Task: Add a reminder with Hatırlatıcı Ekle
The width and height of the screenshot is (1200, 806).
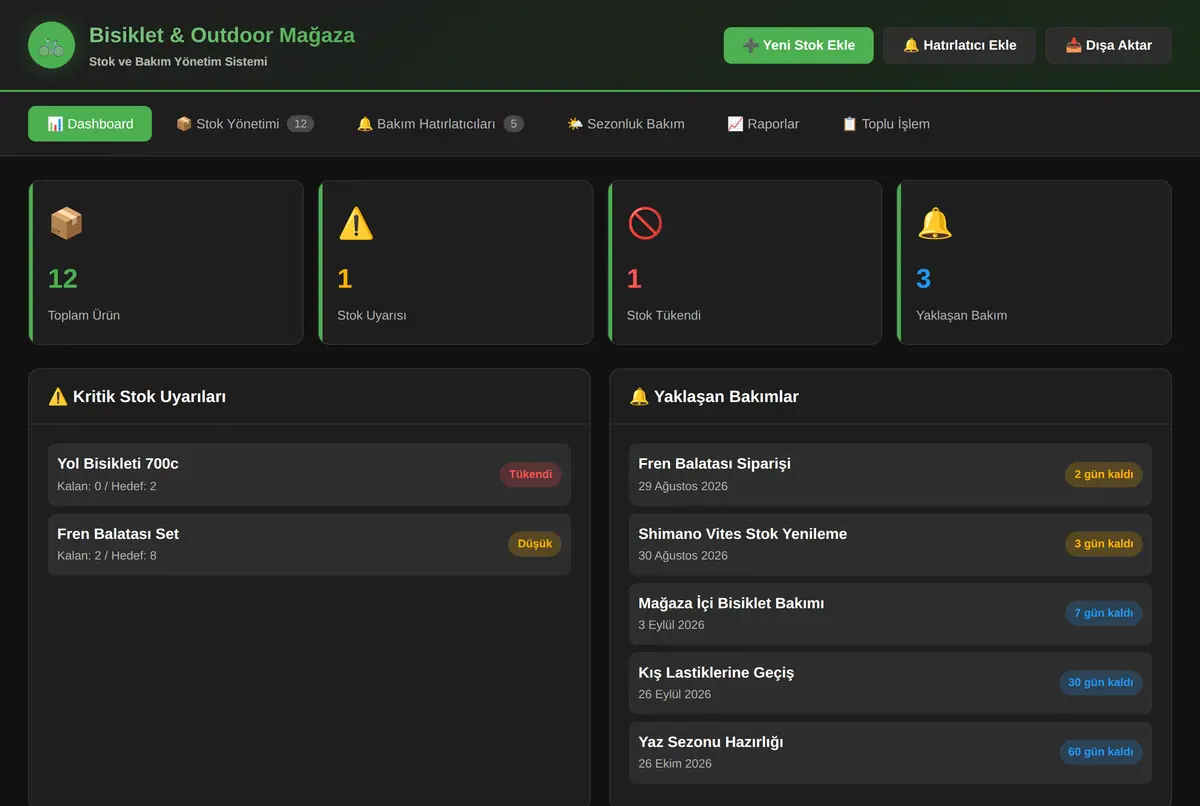Action: [x=959, y=45]
